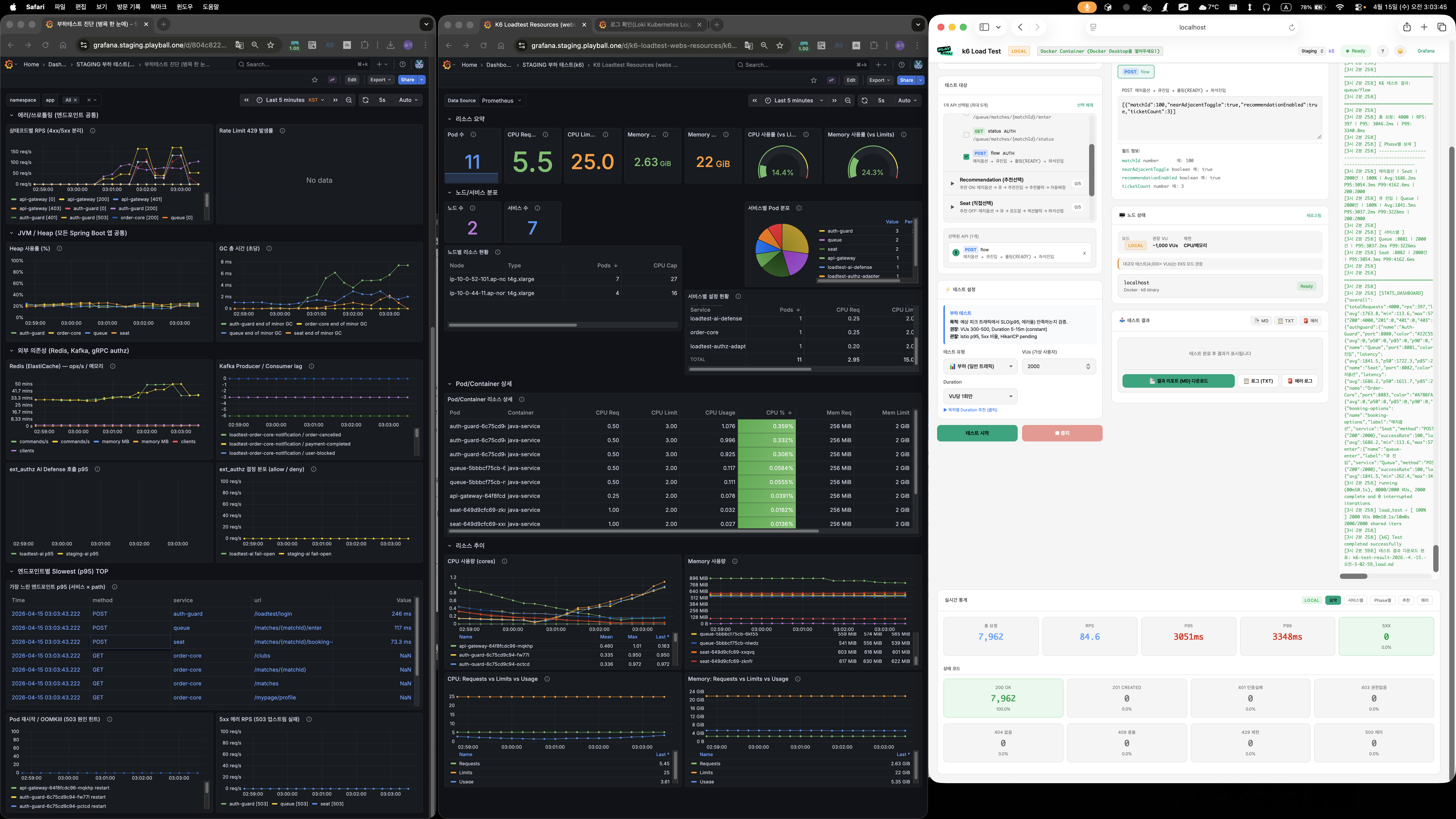Viewport: 1456px width, 819px height.
Task: Click help question mark in k6 Load Test
Action: (1382, 51)
